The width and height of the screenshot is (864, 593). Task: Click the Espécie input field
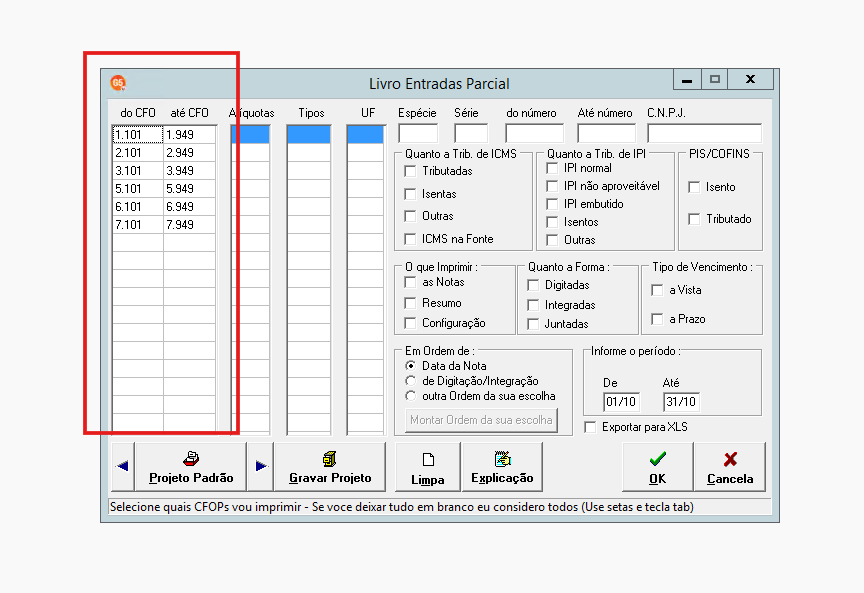[x=418, y=133]
